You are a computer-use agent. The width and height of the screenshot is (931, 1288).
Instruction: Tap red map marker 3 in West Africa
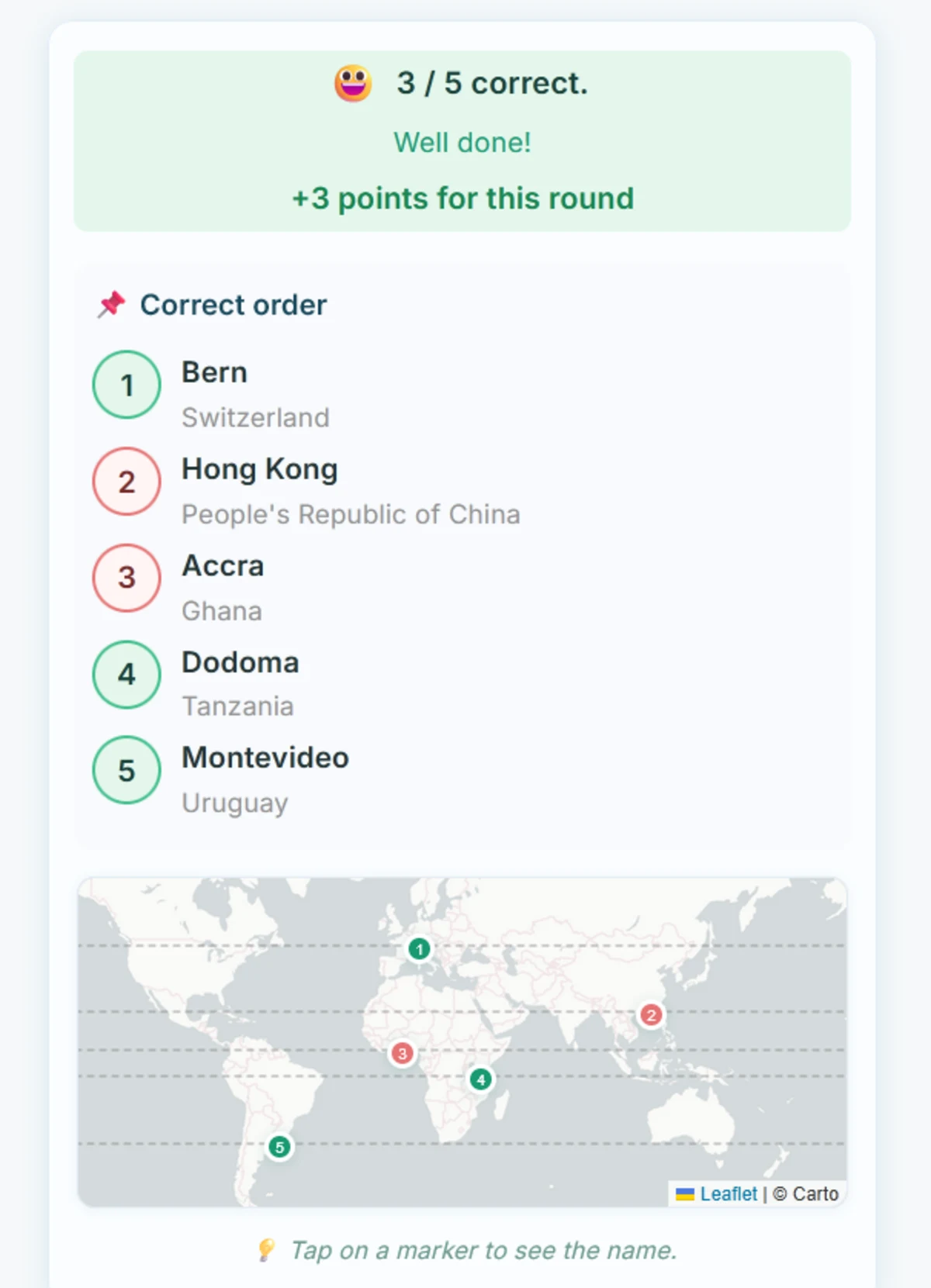coord(402,1053)
